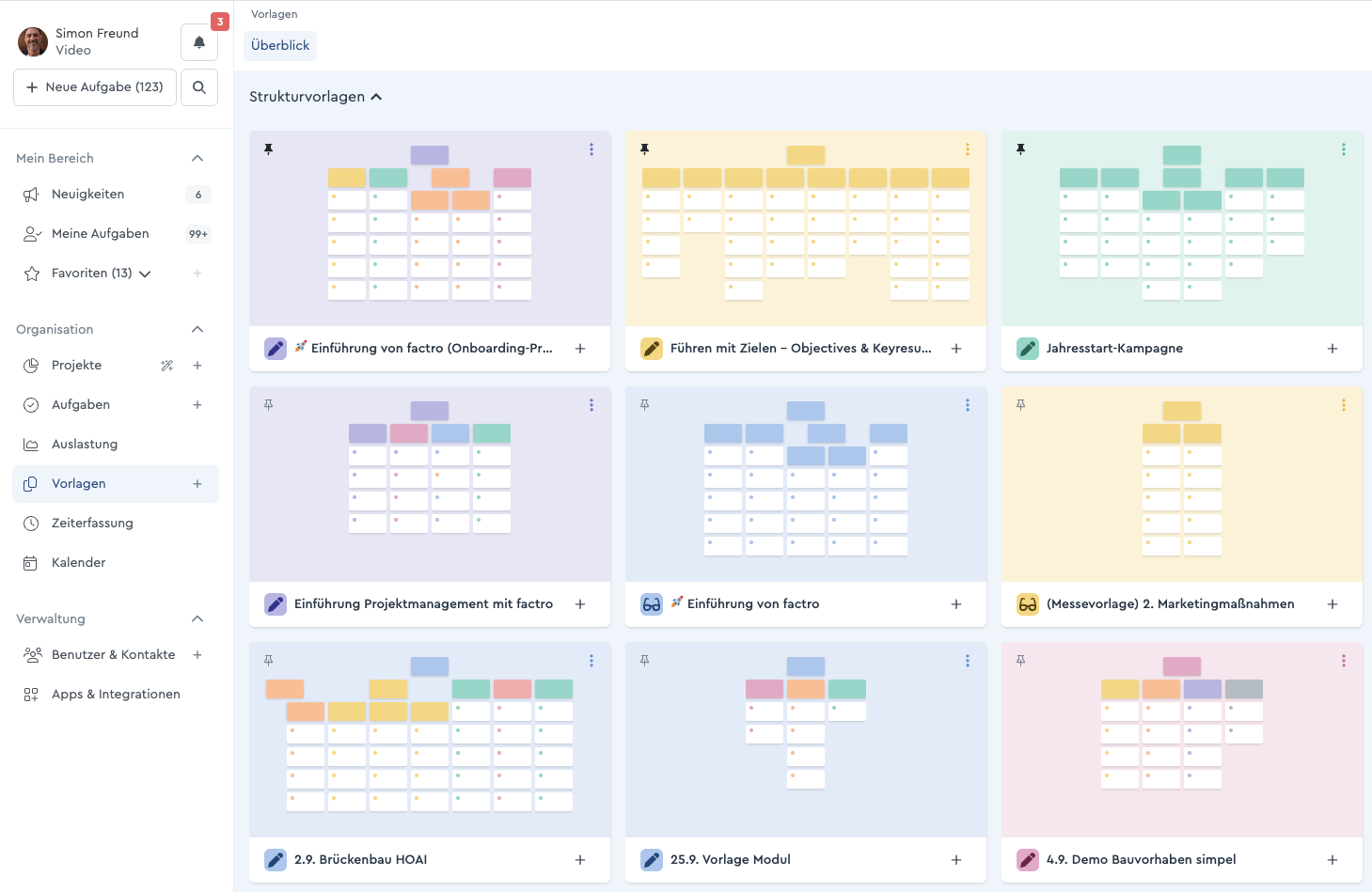The image size is (1372, 892).
Task: Open the 4.9. Demo Bauvorhaben structure preview
Action: point(1182,740)
